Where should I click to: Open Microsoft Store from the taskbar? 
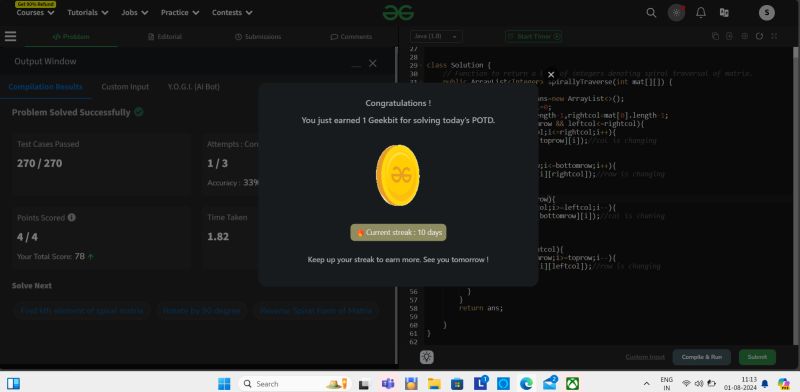(457, 383)
